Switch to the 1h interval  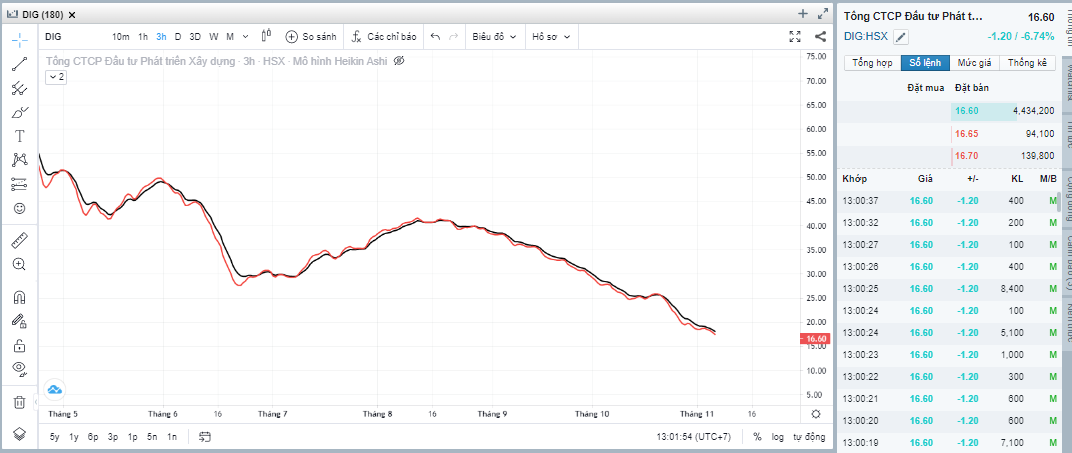[143, 36]
